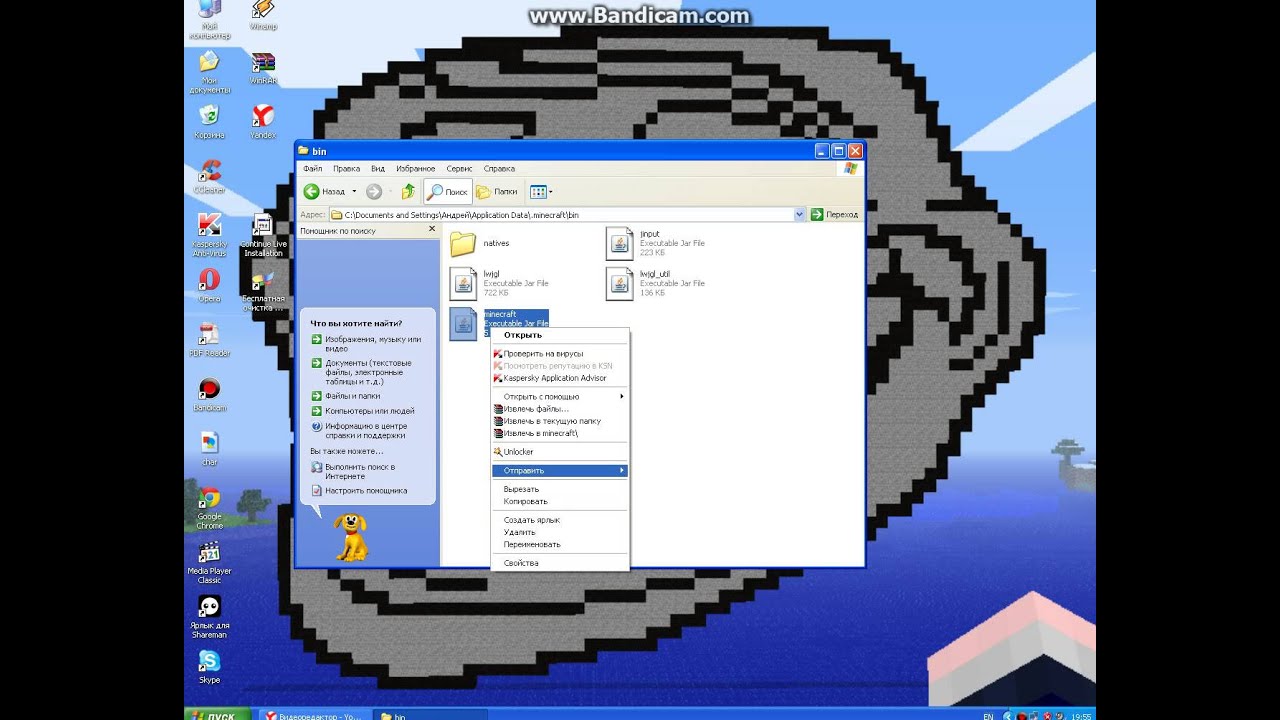Open the Файл menu

pos(312,169)
